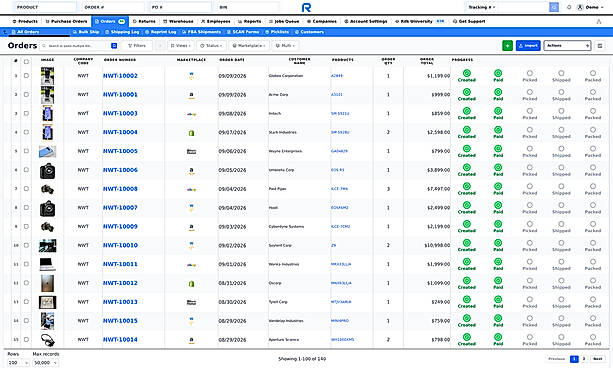Click the Created status icon for NWT-10010

pyautogui.click(x=467, y=243)
